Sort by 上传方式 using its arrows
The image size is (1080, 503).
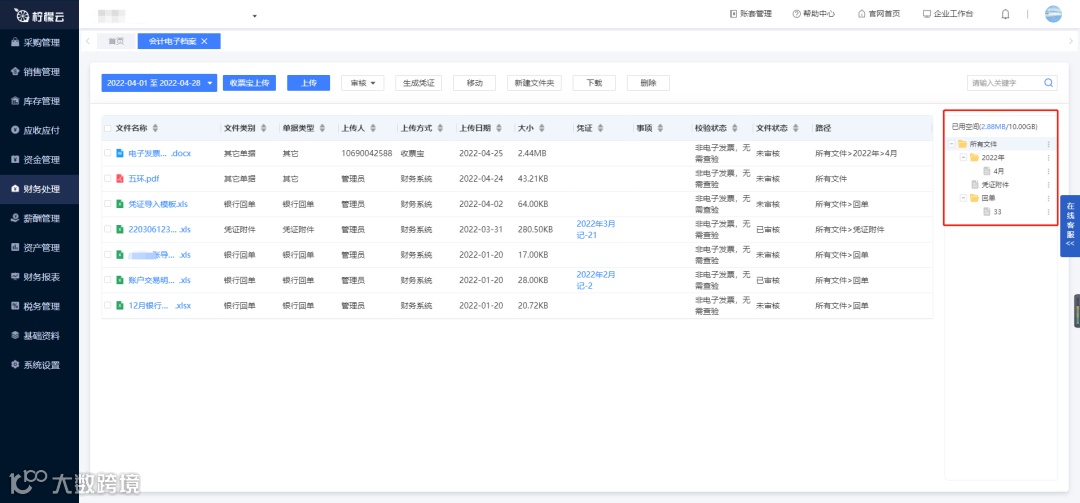click(439, 128)
